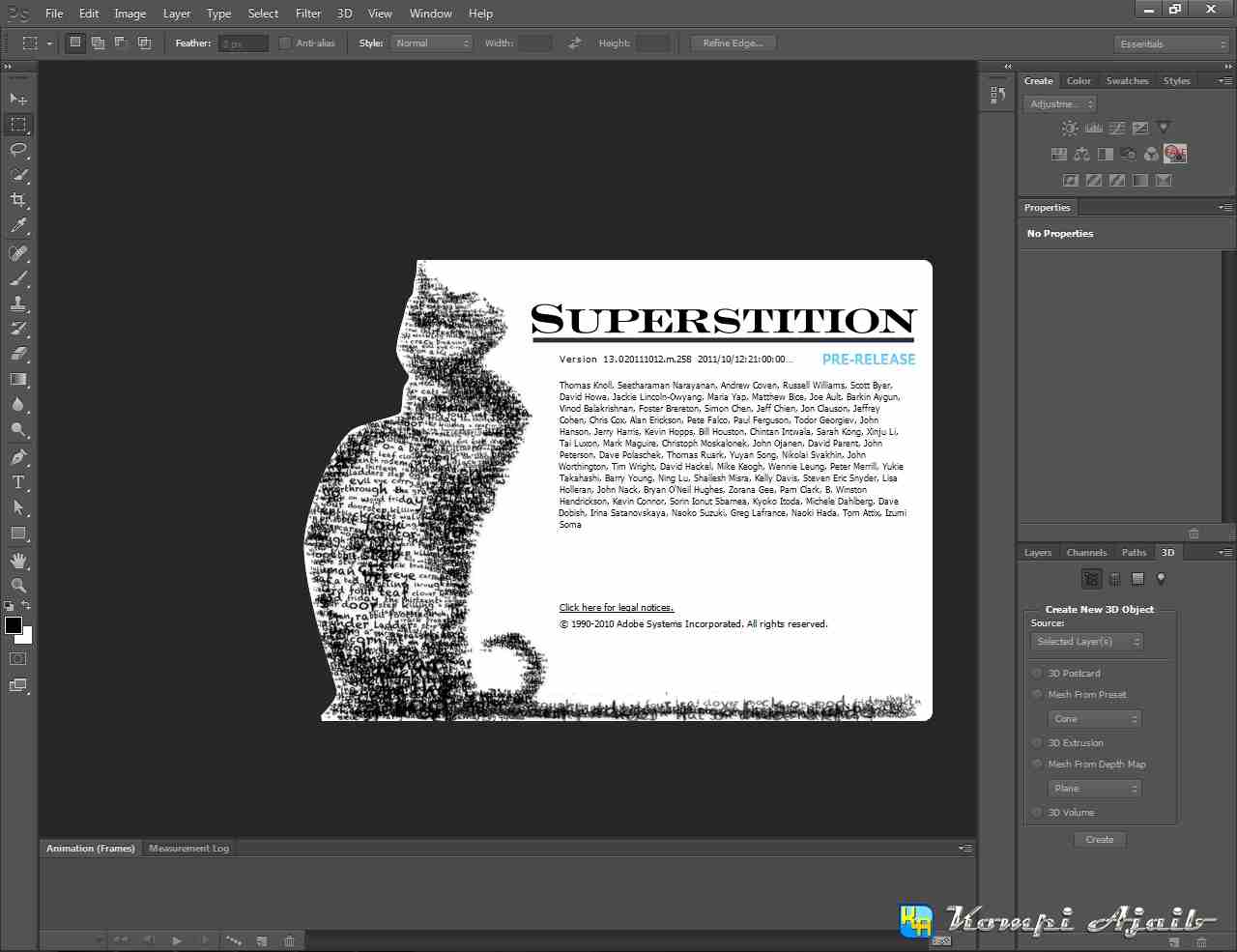Delete the selected animation frame
Image resolution: width=1237 pixels, height=952 pixels.
tap(289, 940)
